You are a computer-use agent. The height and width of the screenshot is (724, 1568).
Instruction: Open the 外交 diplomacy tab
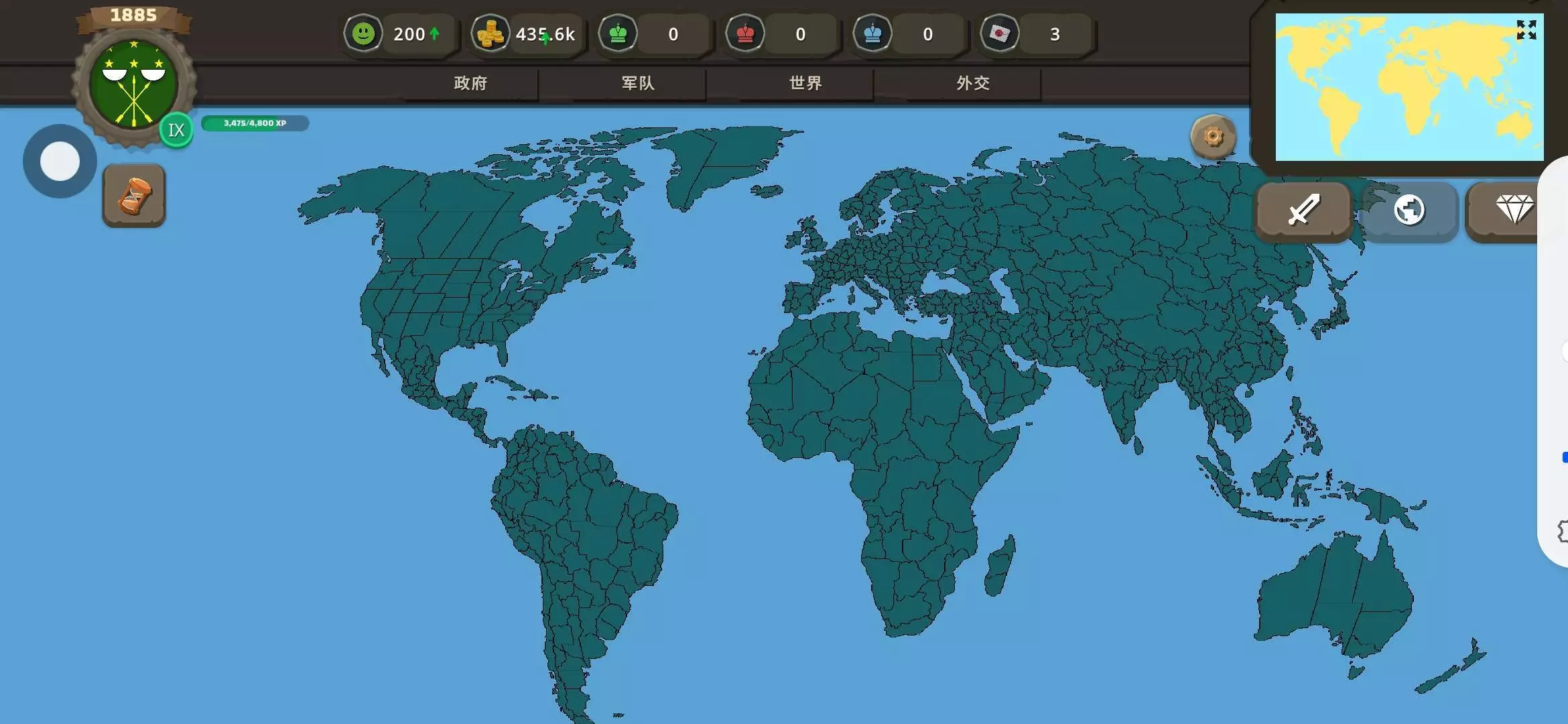coord(972,83)
